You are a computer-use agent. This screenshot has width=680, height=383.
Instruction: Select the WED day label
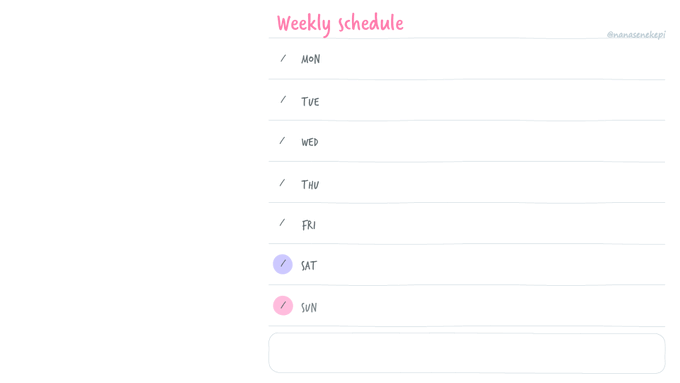pos(310,142)
